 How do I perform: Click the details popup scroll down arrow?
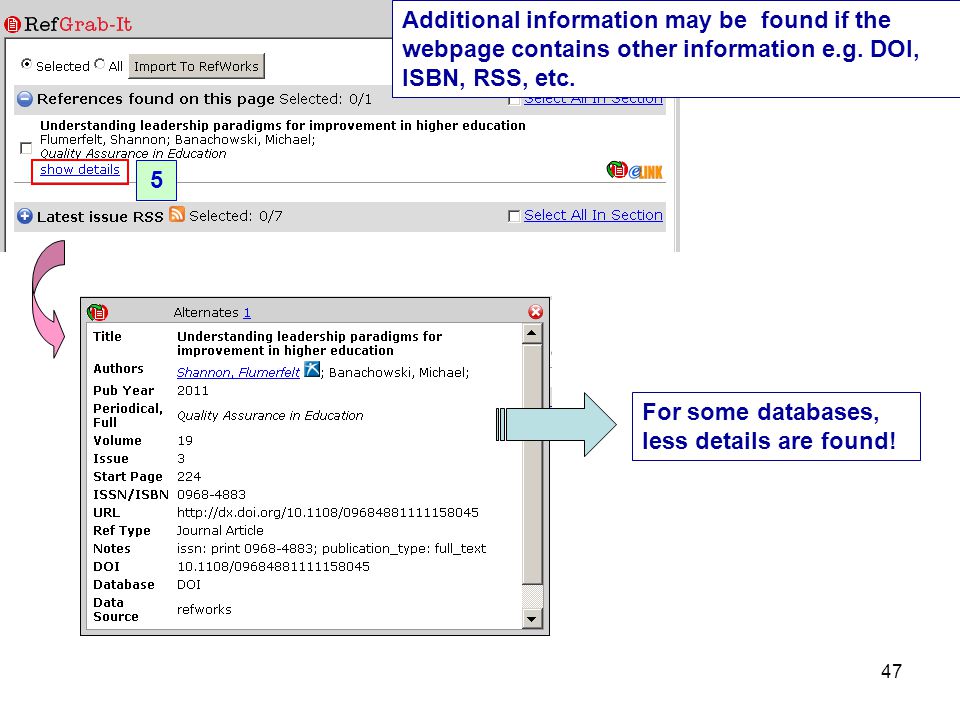[x=531, y=619]
